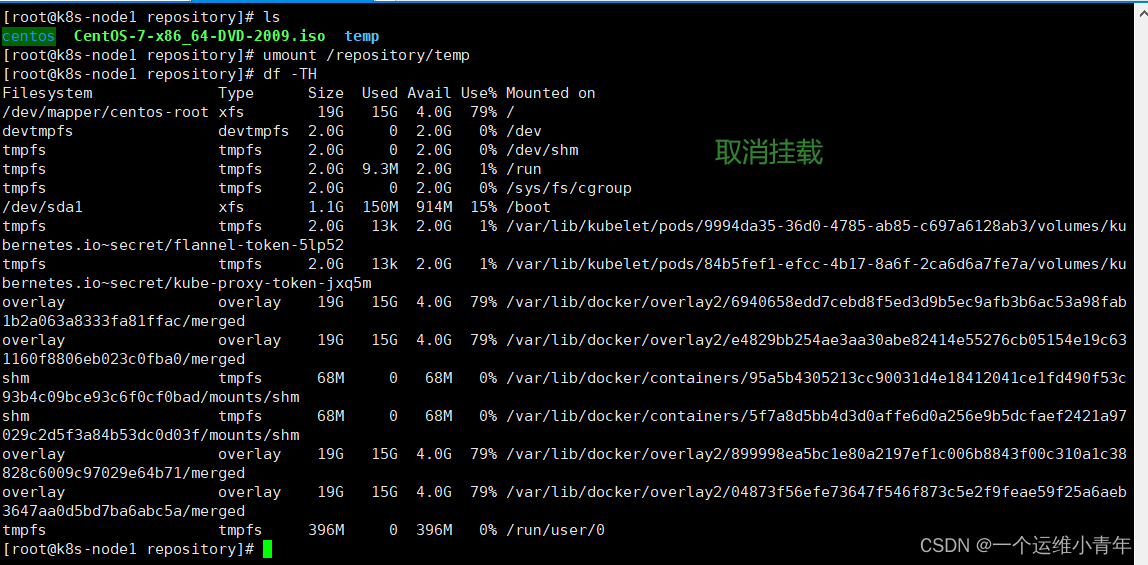1148x565 pixels.
Task: Click the 'umount /repository/temp' command text
Action: click(367, 55)
